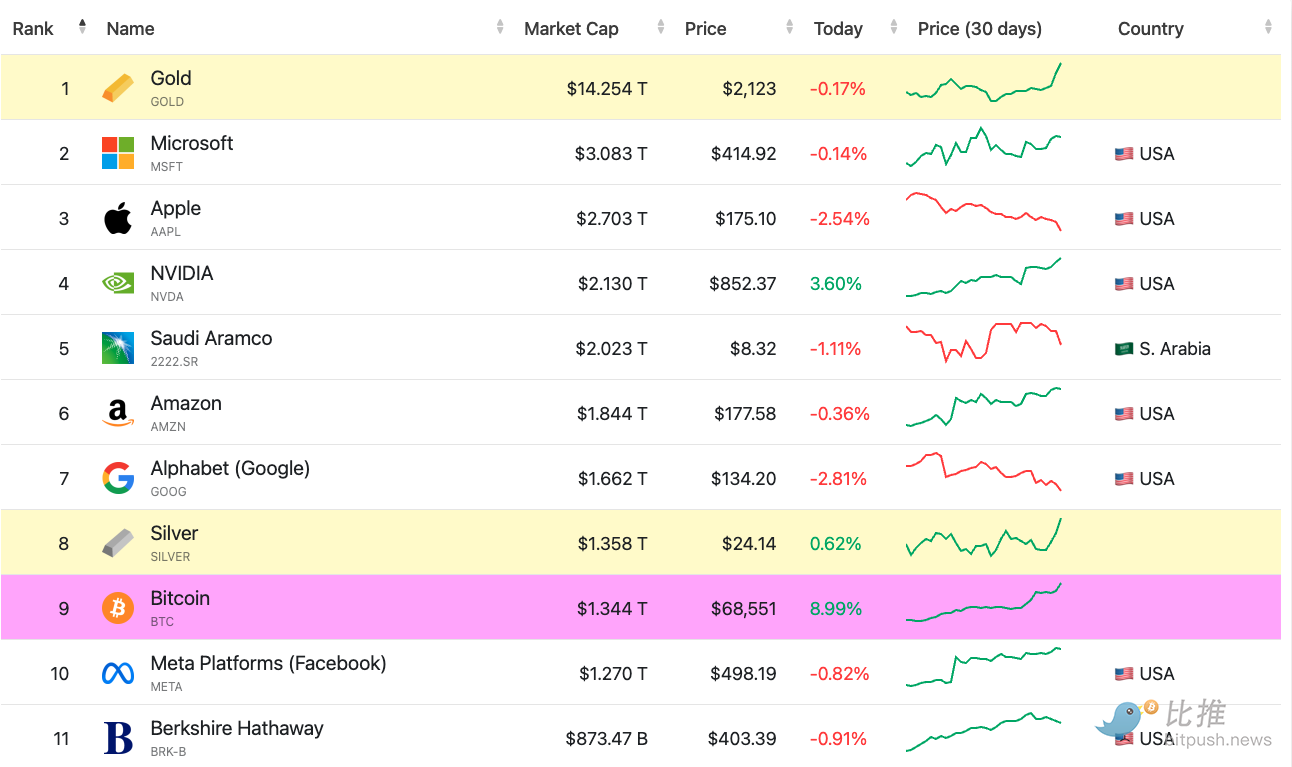Click the Microsoft logo icon
The width and height of the screenshot is (1292, 767).
117,153
